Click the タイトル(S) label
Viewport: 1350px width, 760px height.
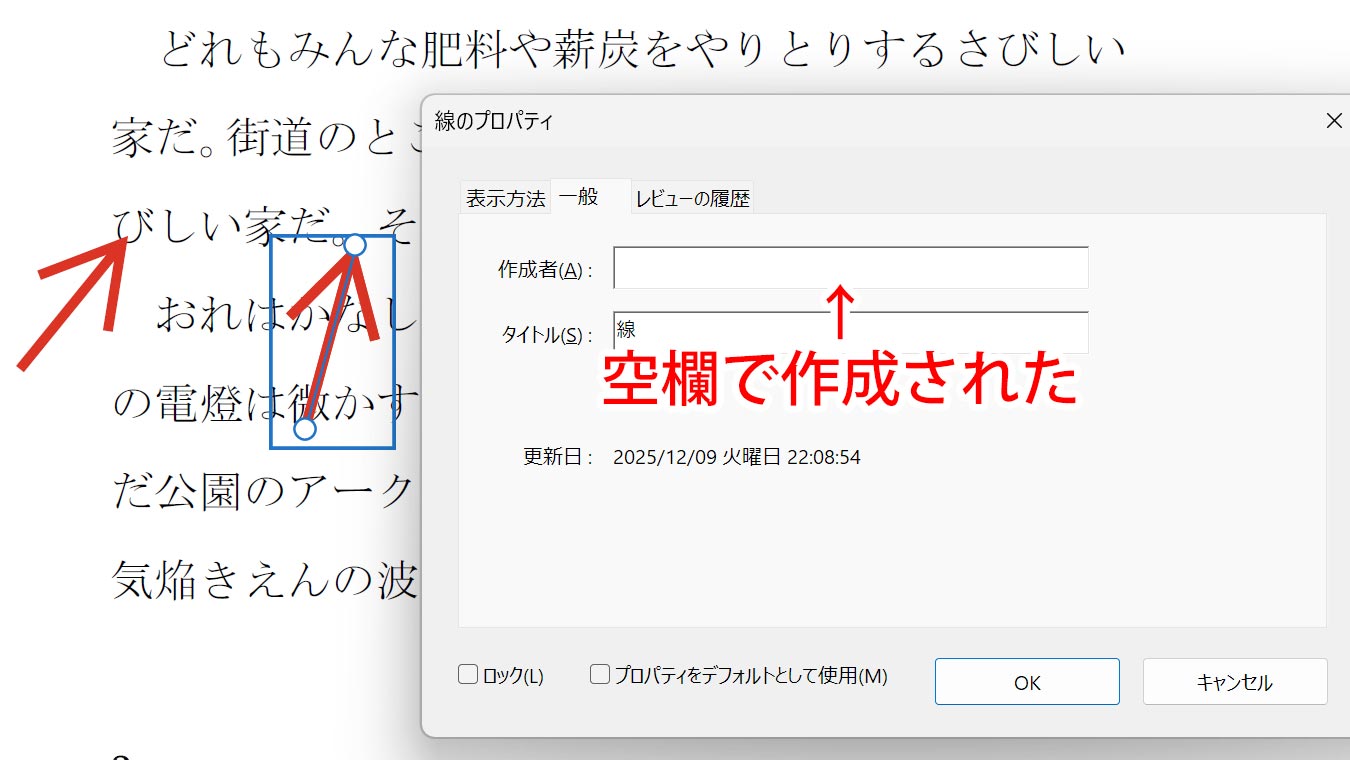[x=546, y=336]
